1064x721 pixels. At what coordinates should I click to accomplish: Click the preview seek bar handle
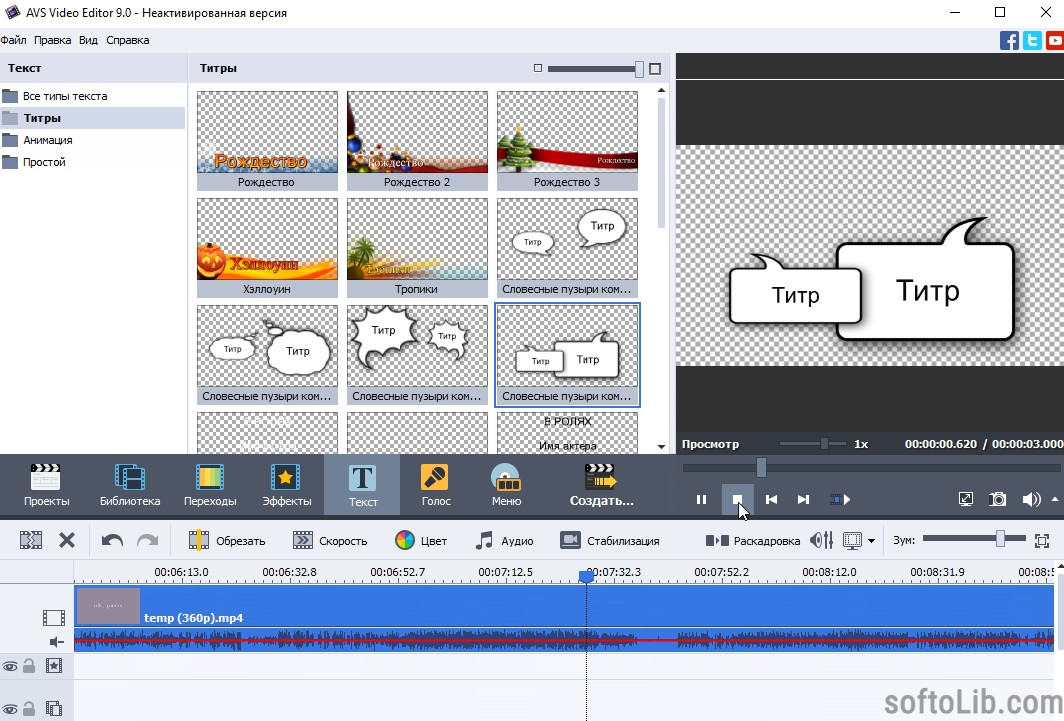point(761,467)
